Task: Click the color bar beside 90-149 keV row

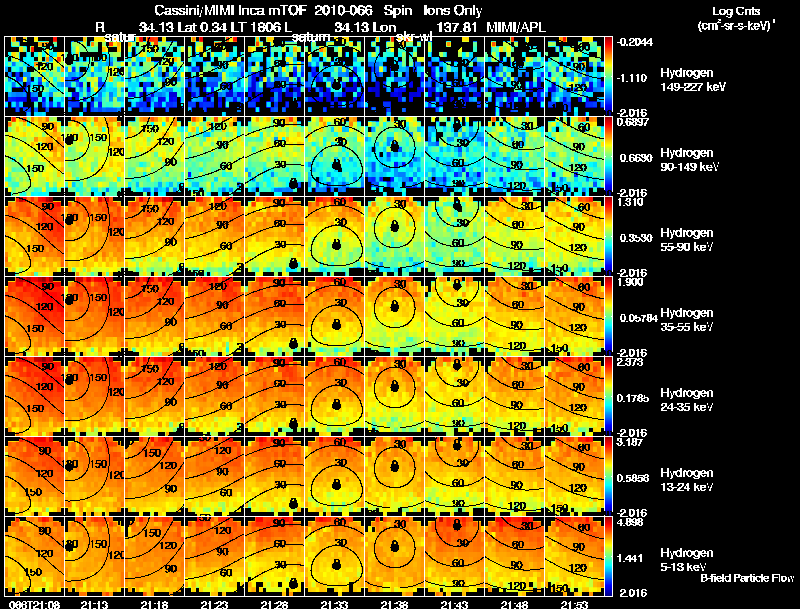Action: (x=609, y=156)
